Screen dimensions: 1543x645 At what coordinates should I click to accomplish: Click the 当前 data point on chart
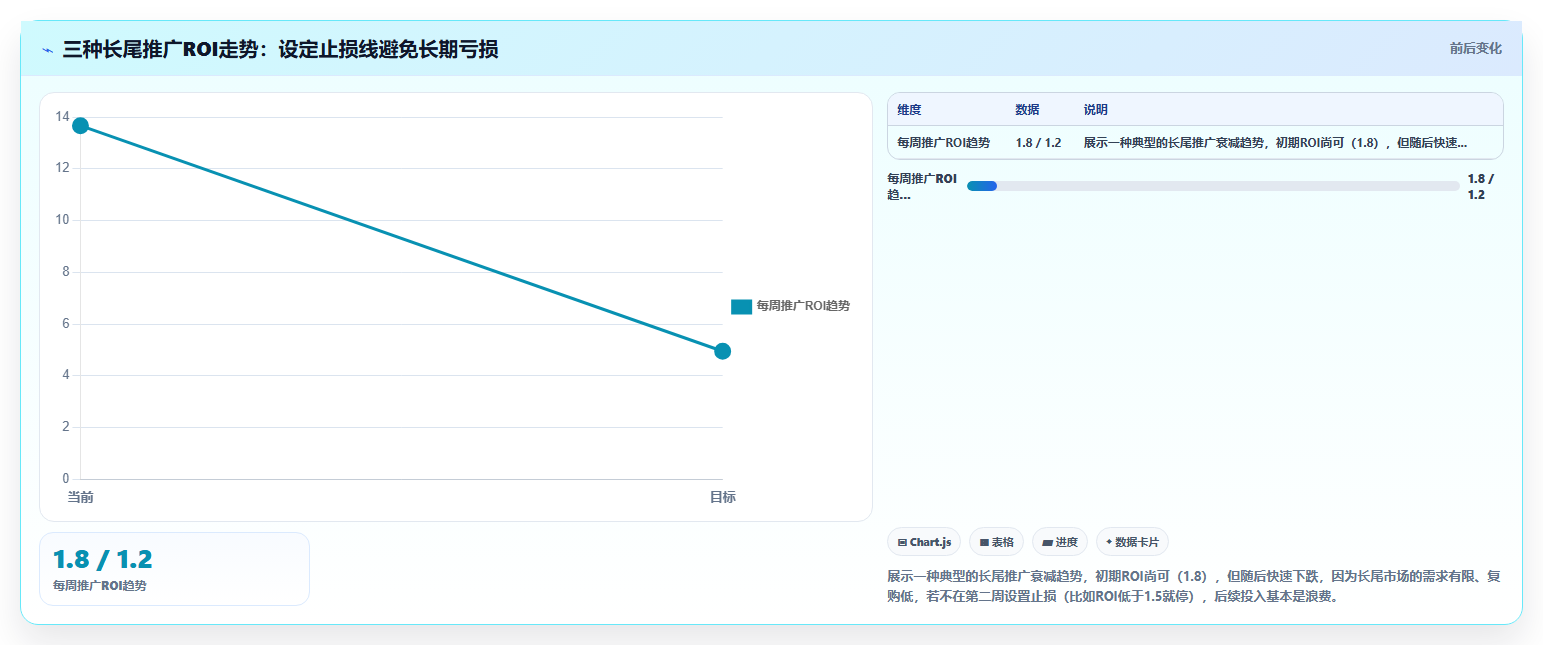[x=80, y=125]
